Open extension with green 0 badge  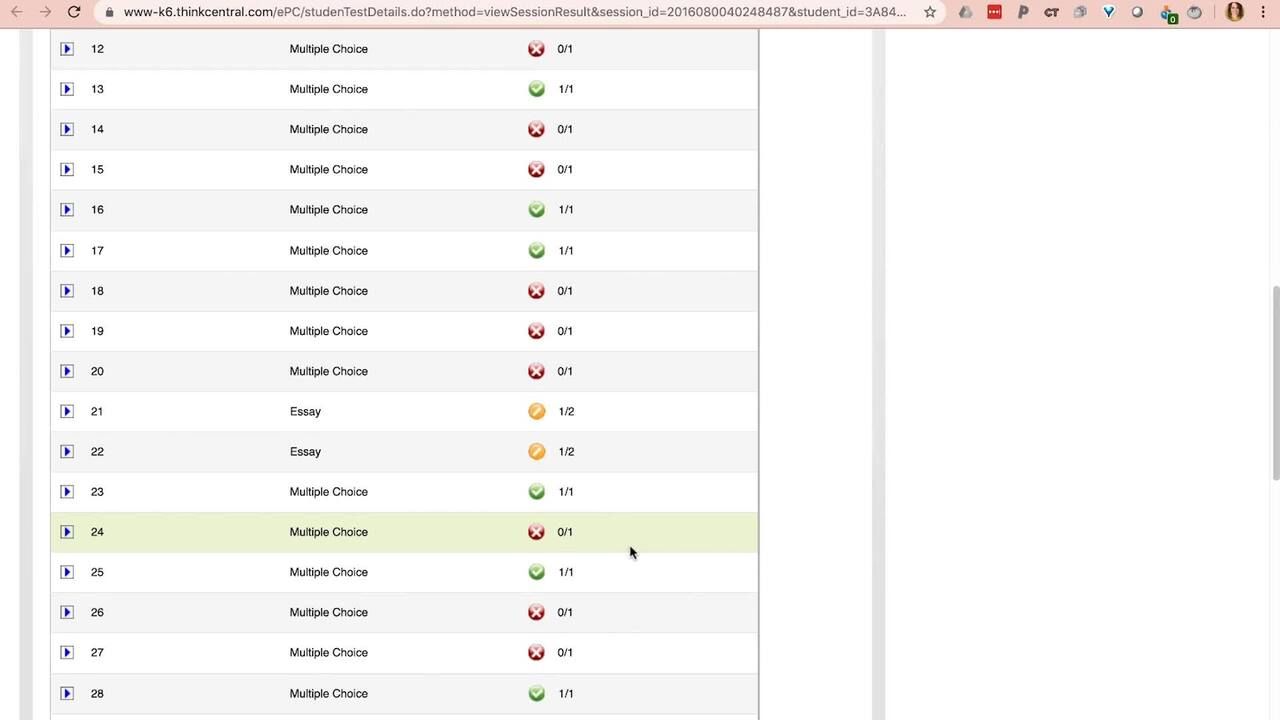tap(1167, 13)
